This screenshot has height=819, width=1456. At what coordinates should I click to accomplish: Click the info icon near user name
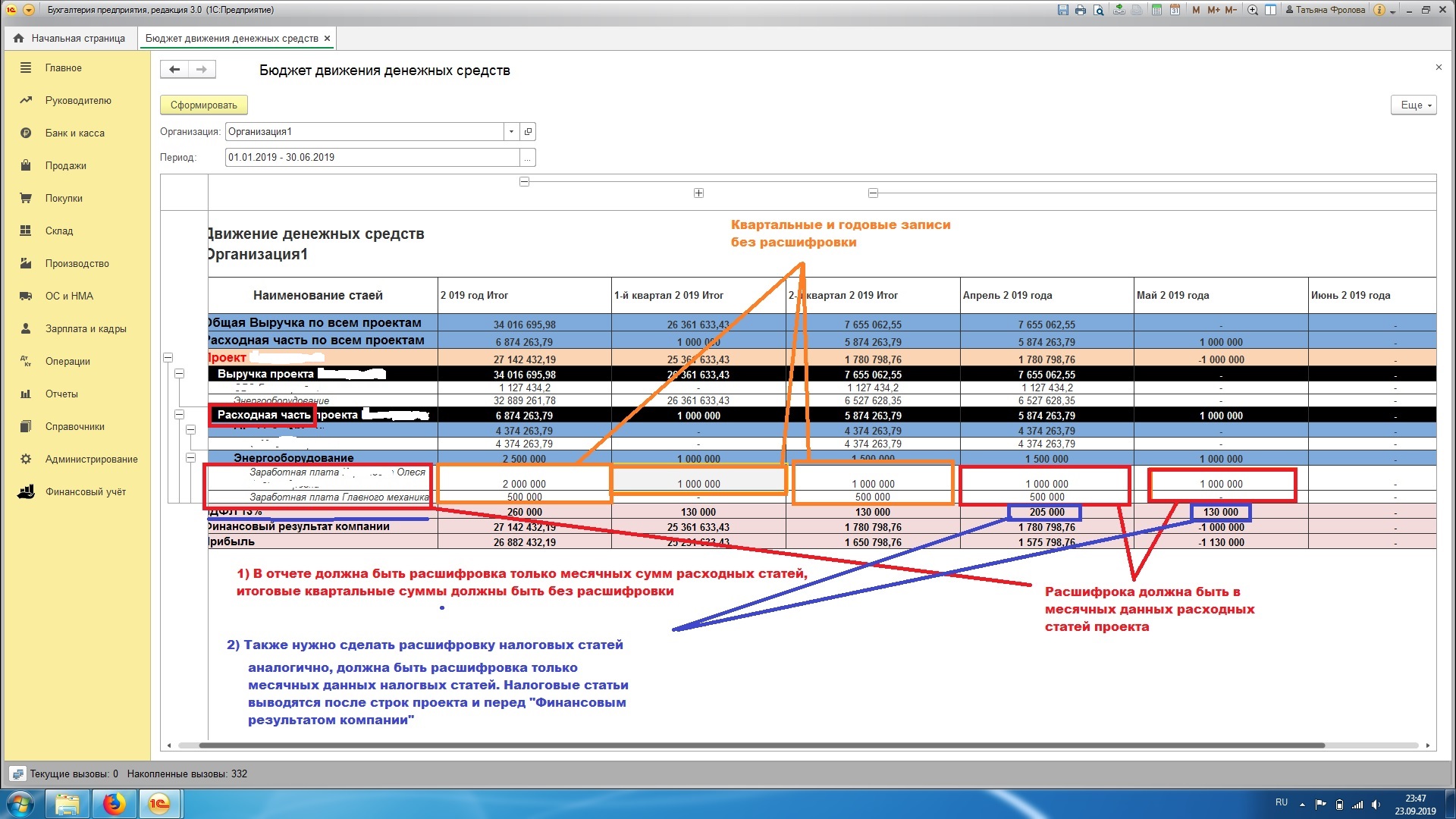pos(1379,10)
